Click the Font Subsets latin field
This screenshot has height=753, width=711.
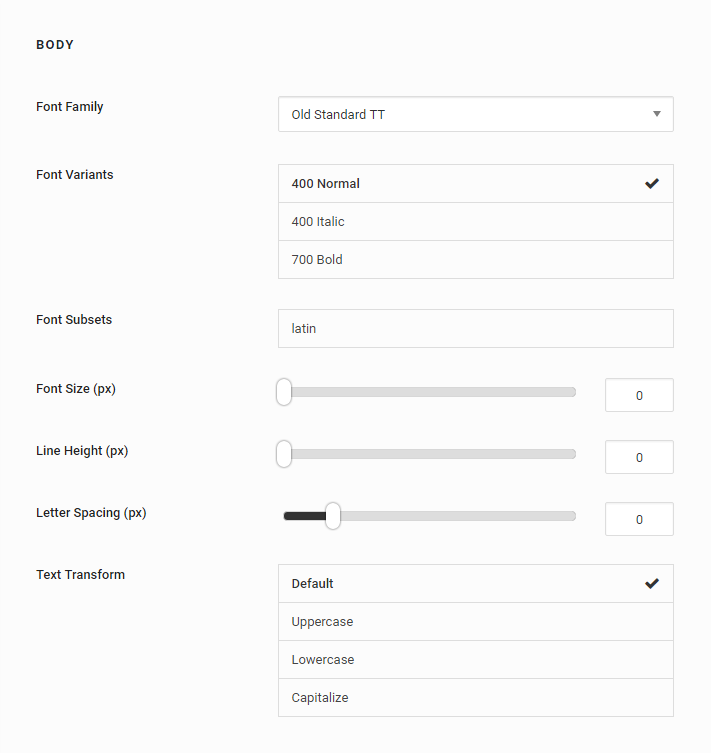(x=475, y=328)
